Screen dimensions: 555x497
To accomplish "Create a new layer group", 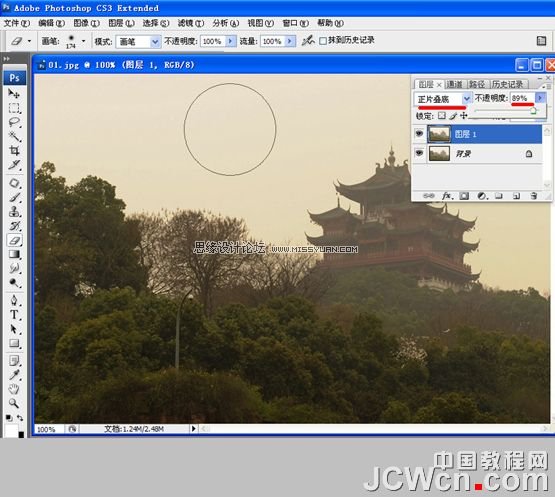I will (499, 196).
